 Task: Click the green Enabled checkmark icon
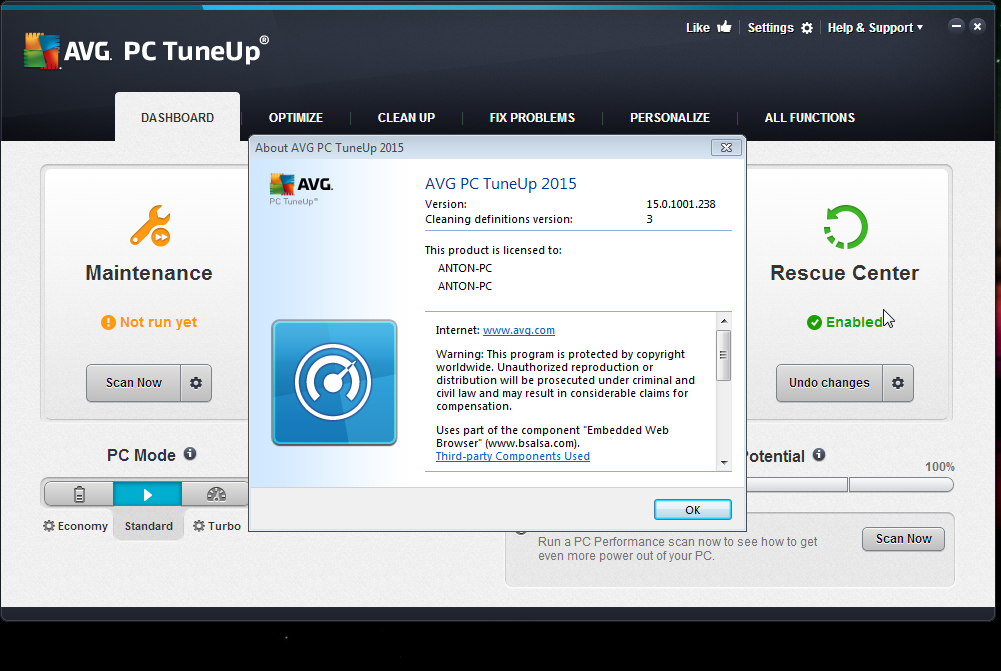[x=814, y=322]
